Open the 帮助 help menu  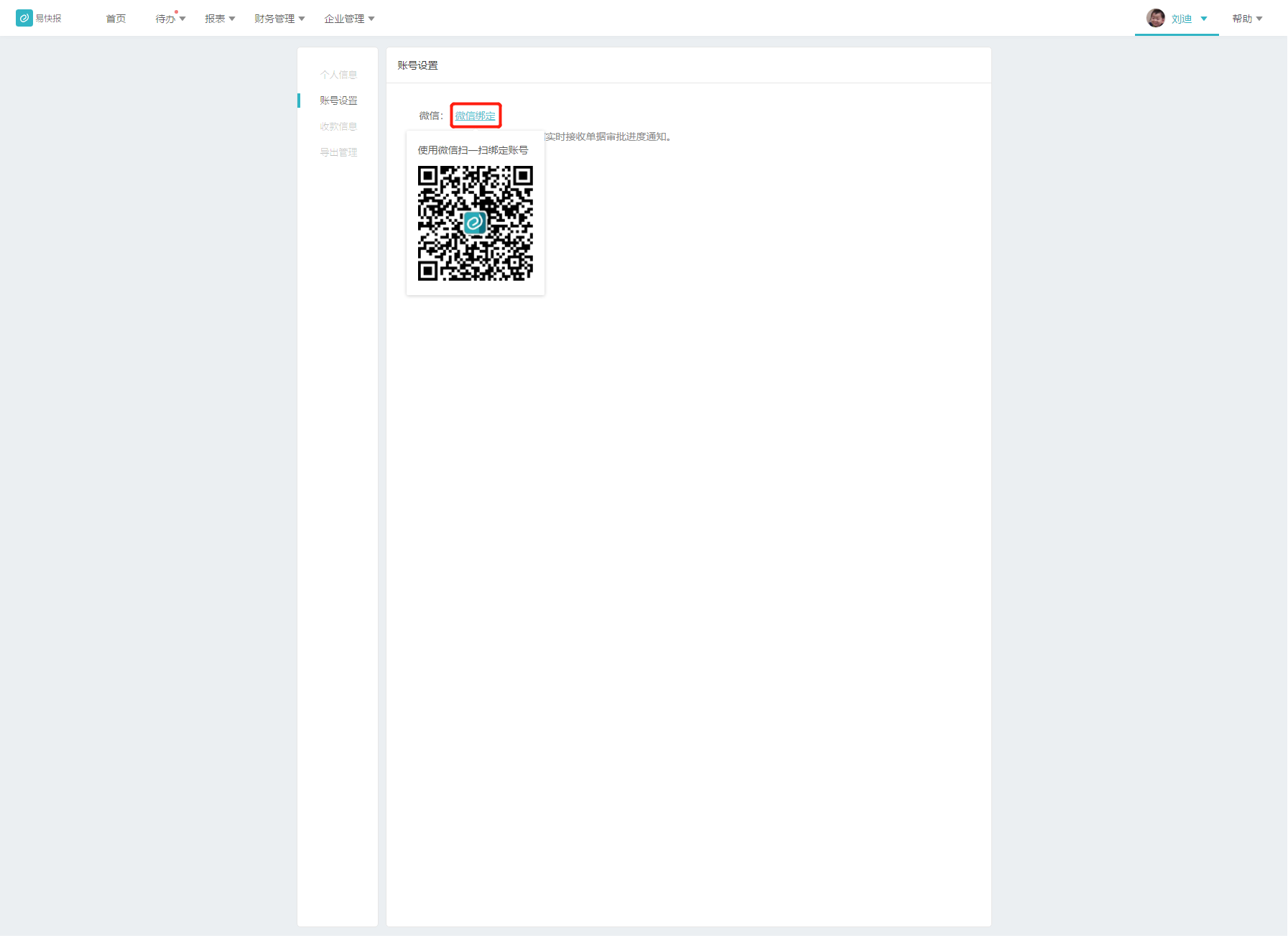(x=1242, y=19)
